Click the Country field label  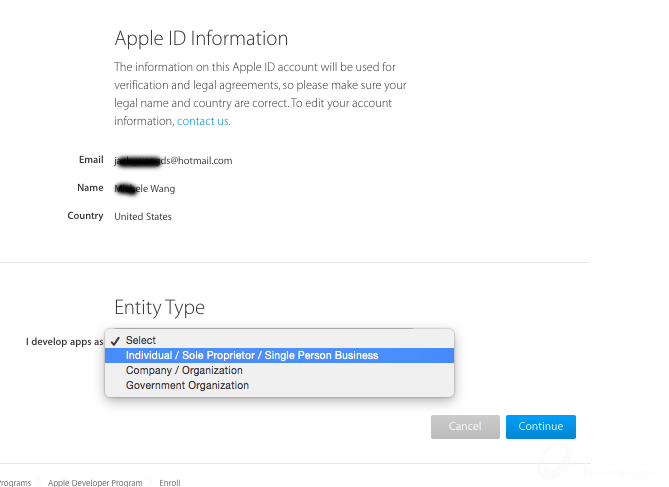[85, 216]
